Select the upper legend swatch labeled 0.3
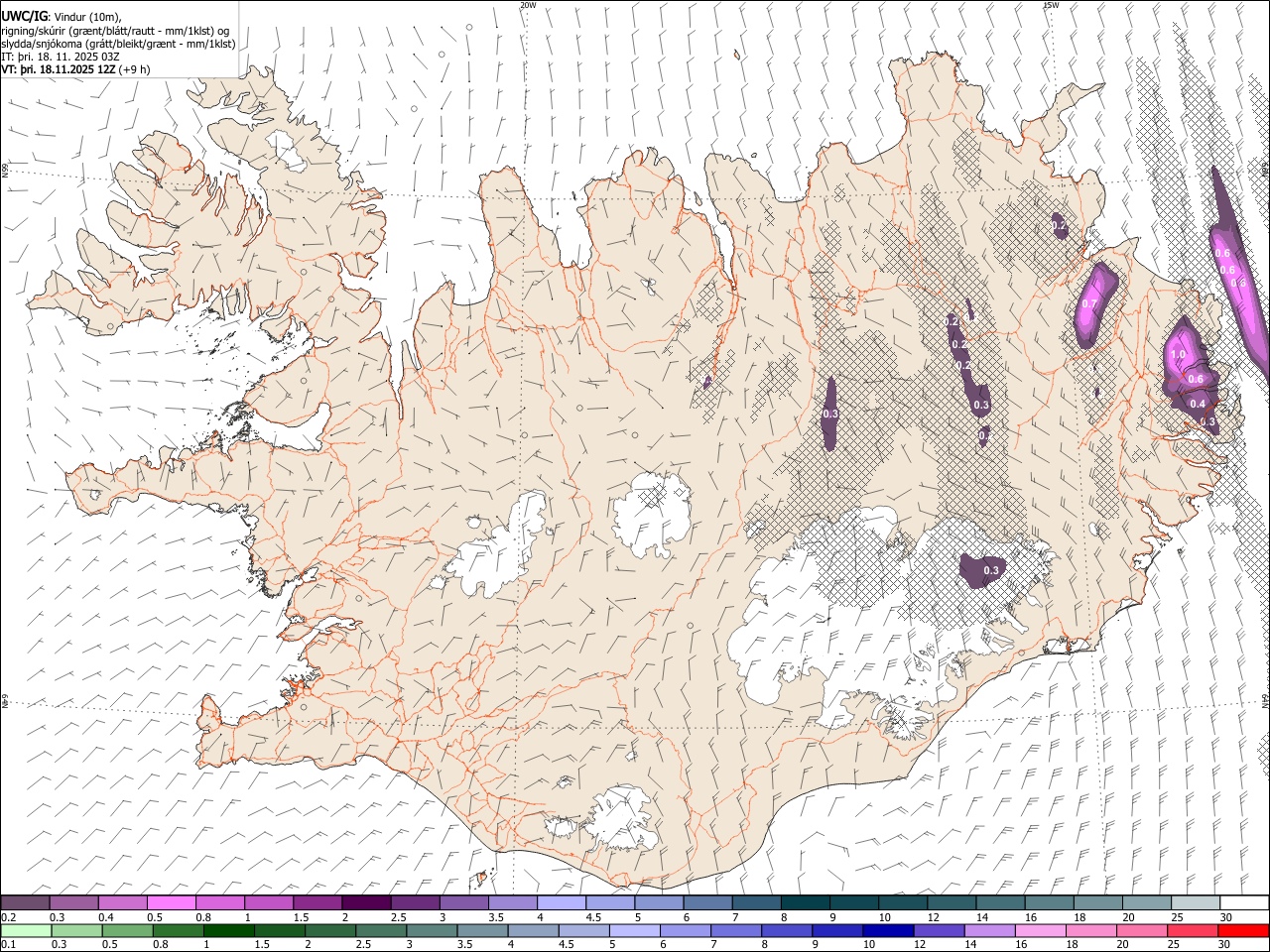This screenshot has width=1270, height=952. click(x=74, y=903)
